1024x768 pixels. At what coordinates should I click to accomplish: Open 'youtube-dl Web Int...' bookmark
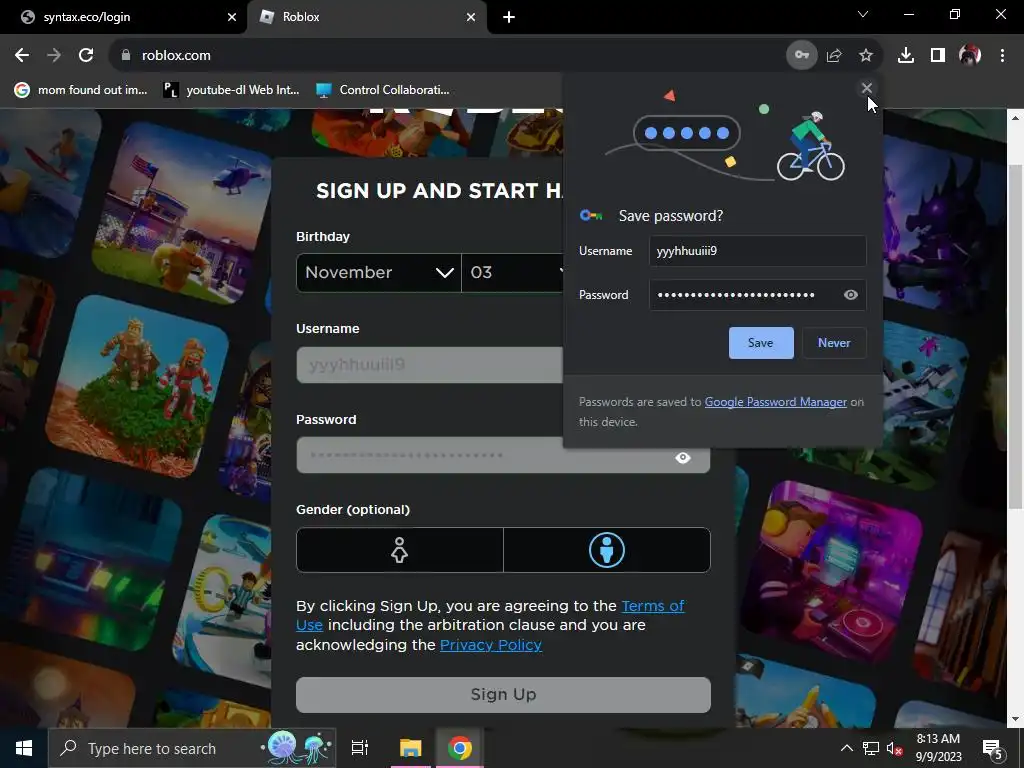(x=231, y=90)
